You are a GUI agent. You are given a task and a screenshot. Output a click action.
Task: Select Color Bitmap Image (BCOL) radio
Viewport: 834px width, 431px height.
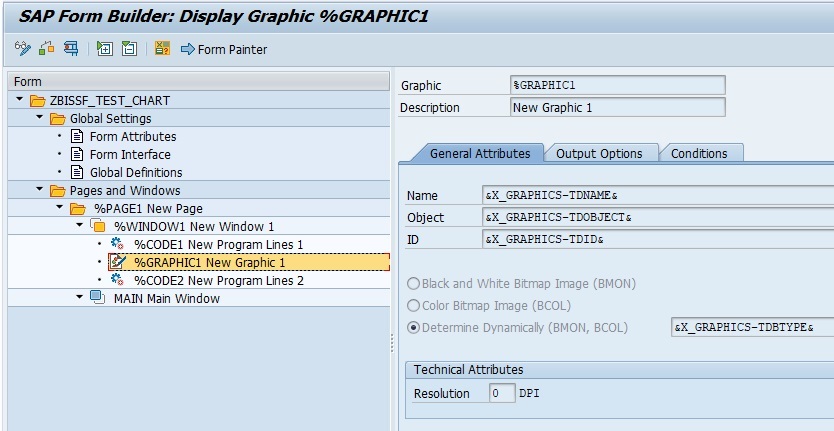pyautogui.click(x=413, y=305)
